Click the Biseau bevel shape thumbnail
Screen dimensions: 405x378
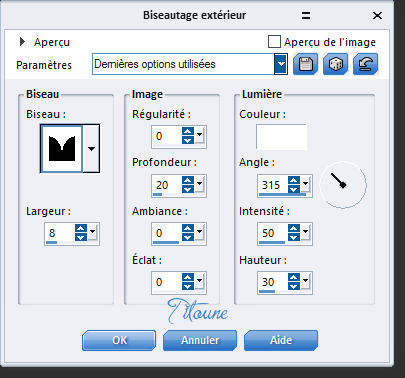click(62, 149)
